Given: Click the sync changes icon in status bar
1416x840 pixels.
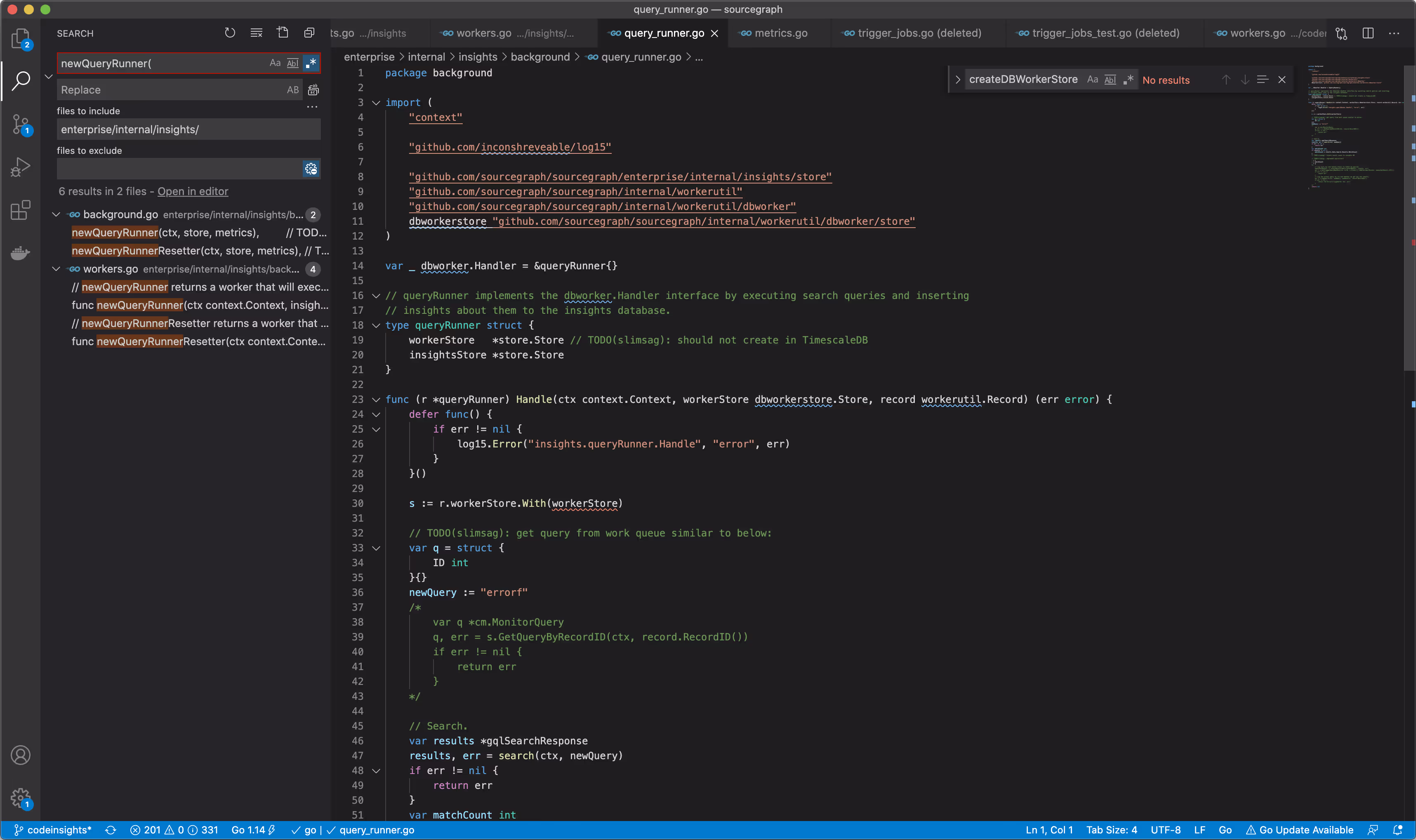Looking at the screenshot, I should [111, 830].
